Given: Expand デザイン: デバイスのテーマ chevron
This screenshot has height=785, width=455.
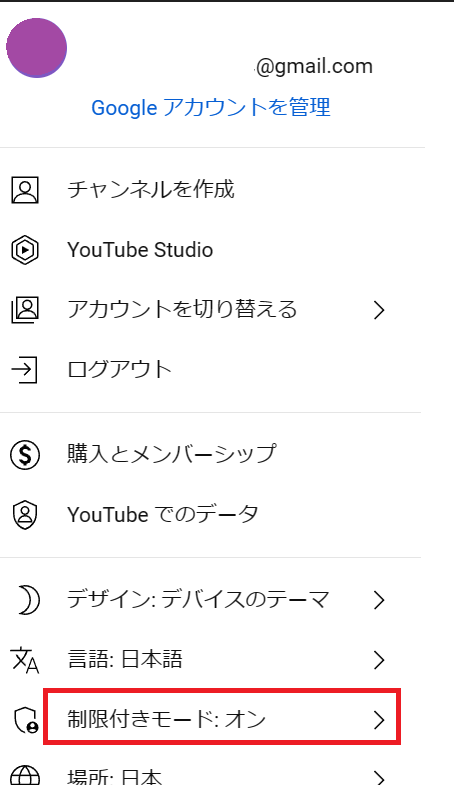Looking at the screenshot, I should [379, 600].
